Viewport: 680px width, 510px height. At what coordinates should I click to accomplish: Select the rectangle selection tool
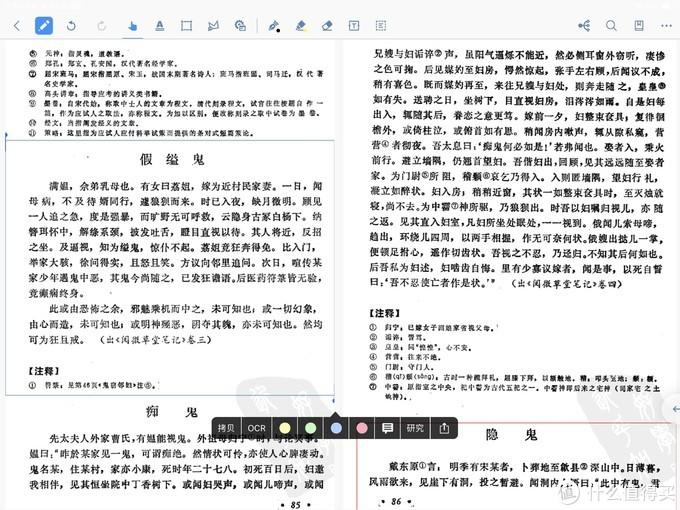[x=186, y=26]
